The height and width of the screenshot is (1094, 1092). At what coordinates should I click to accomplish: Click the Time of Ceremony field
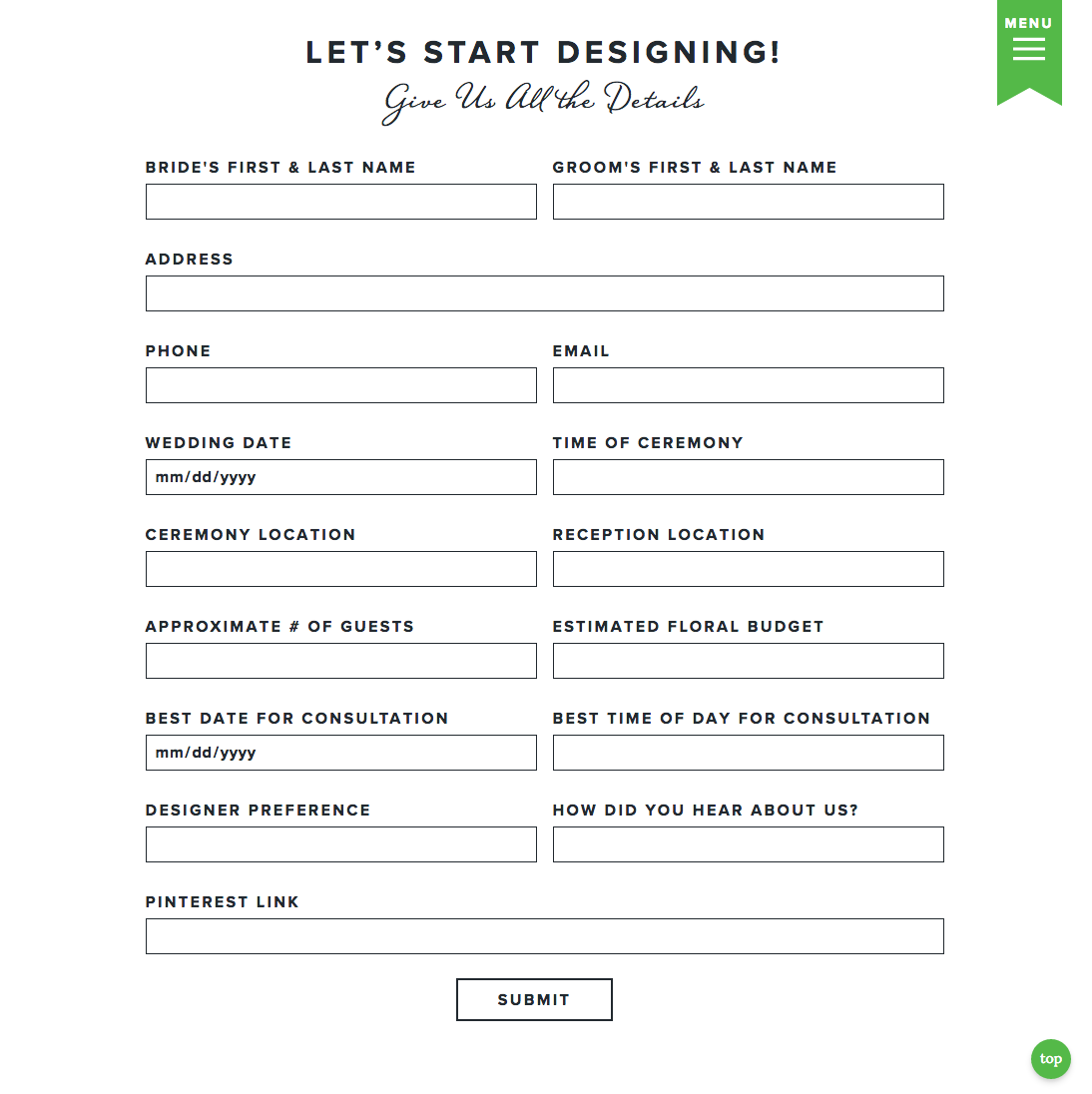pyautogui.click(x=748, y=477)
